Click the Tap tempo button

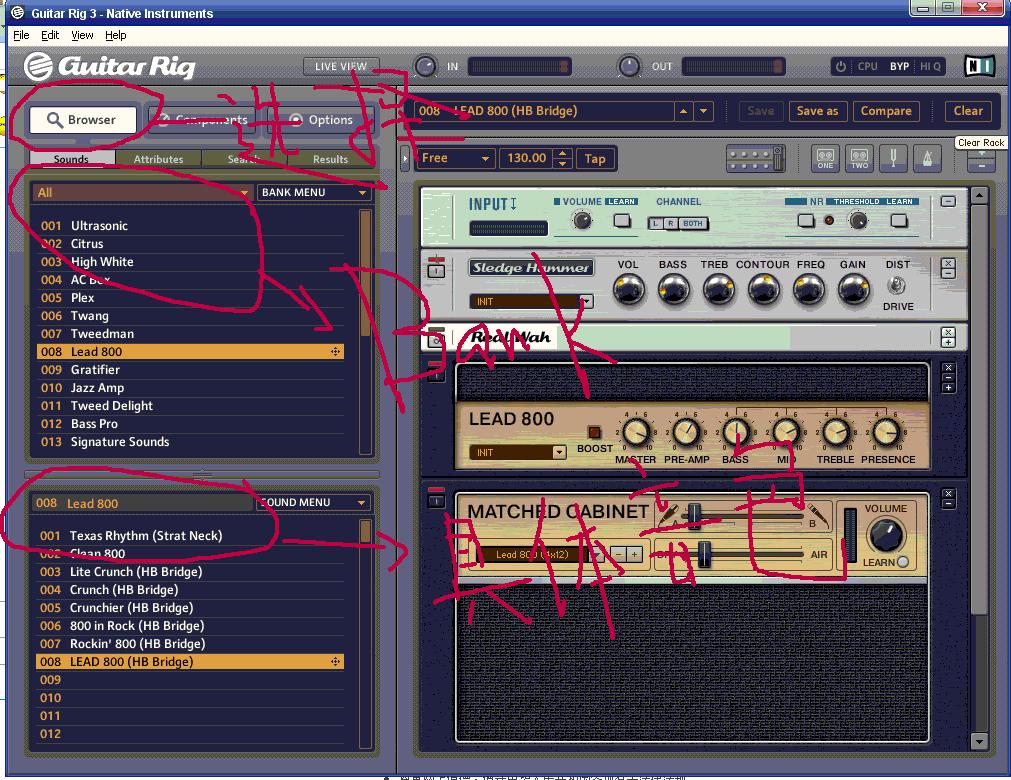tap(594, 159)
